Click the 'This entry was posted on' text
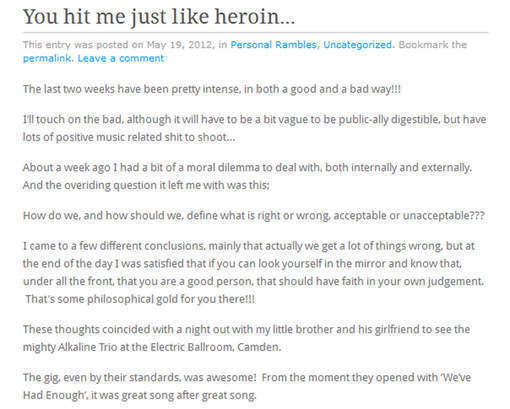Viewport: 510px width, 409px height. (x=83, y=45)
